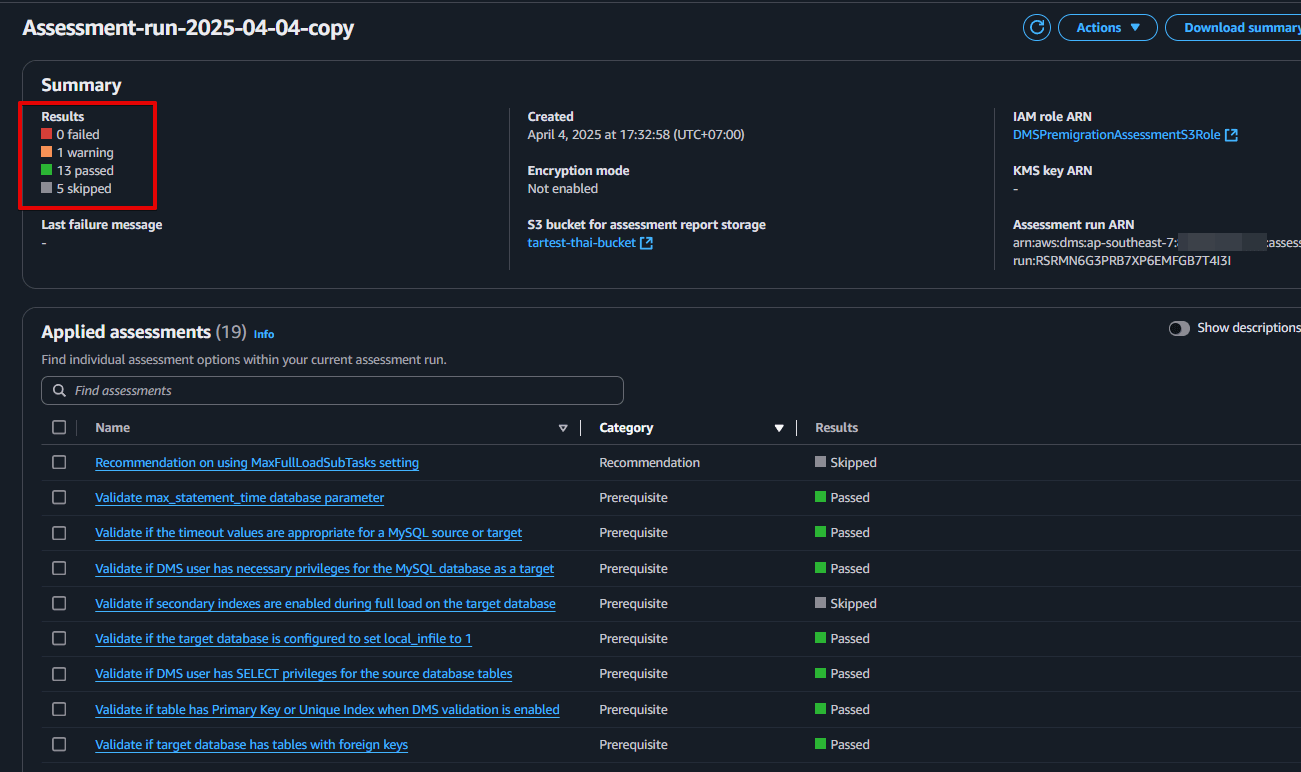Open tartest-thai-bucket S3 bucket link
The width and height of the screenshot is (1301, 772).
(x=581, y=243)
